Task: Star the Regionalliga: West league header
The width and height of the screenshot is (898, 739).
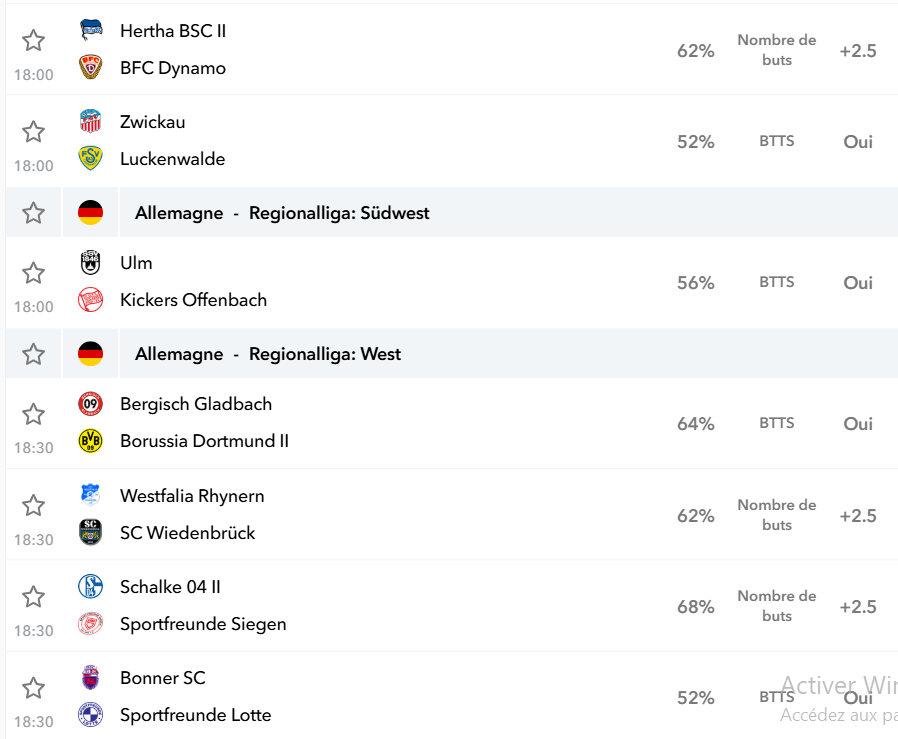Action: coord(33,354)
